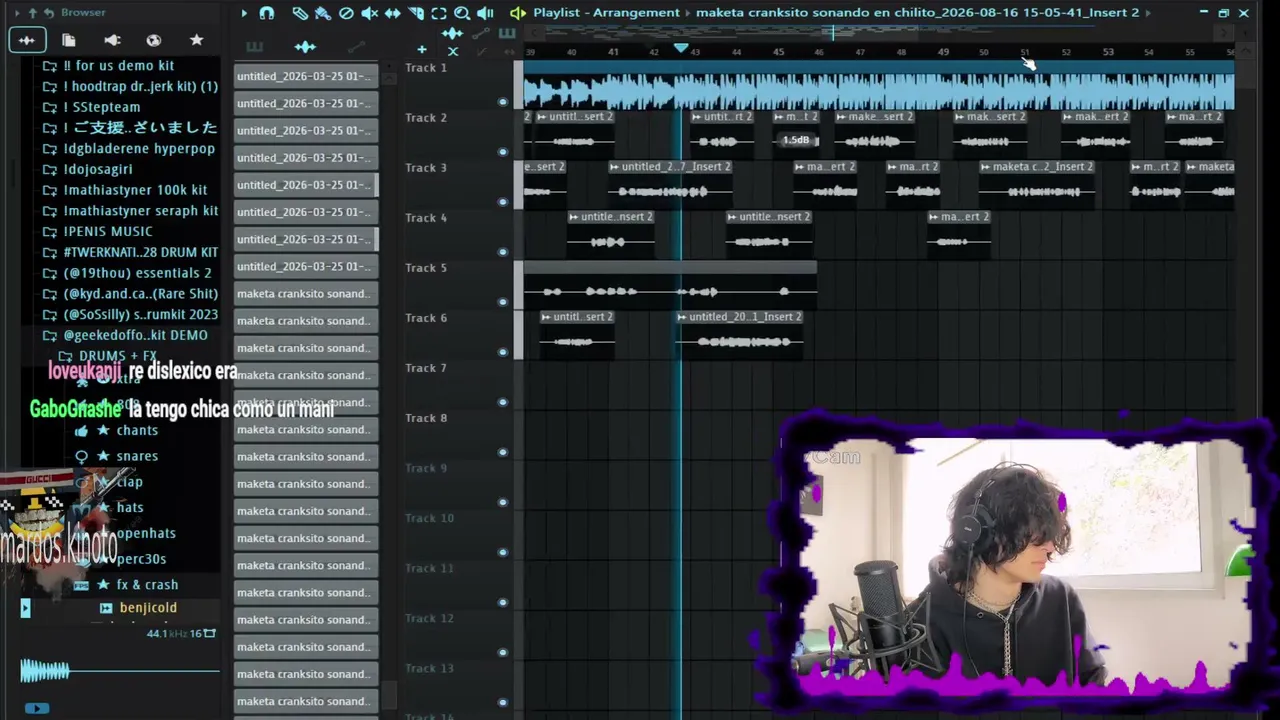Viewport: 1280px width, 720px height.
Task: Click the browser up-arrow icon
Action: tap(32, 13)
